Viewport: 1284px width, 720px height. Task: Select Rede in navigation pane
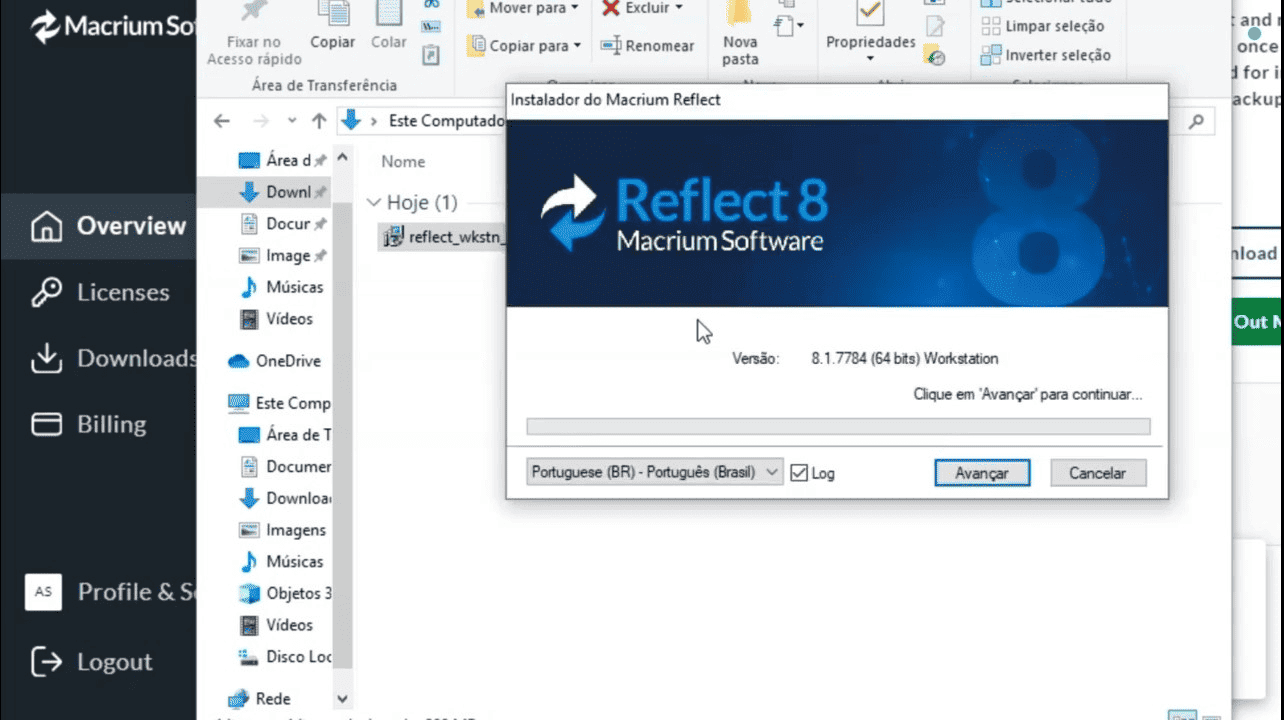click(260, 699)
